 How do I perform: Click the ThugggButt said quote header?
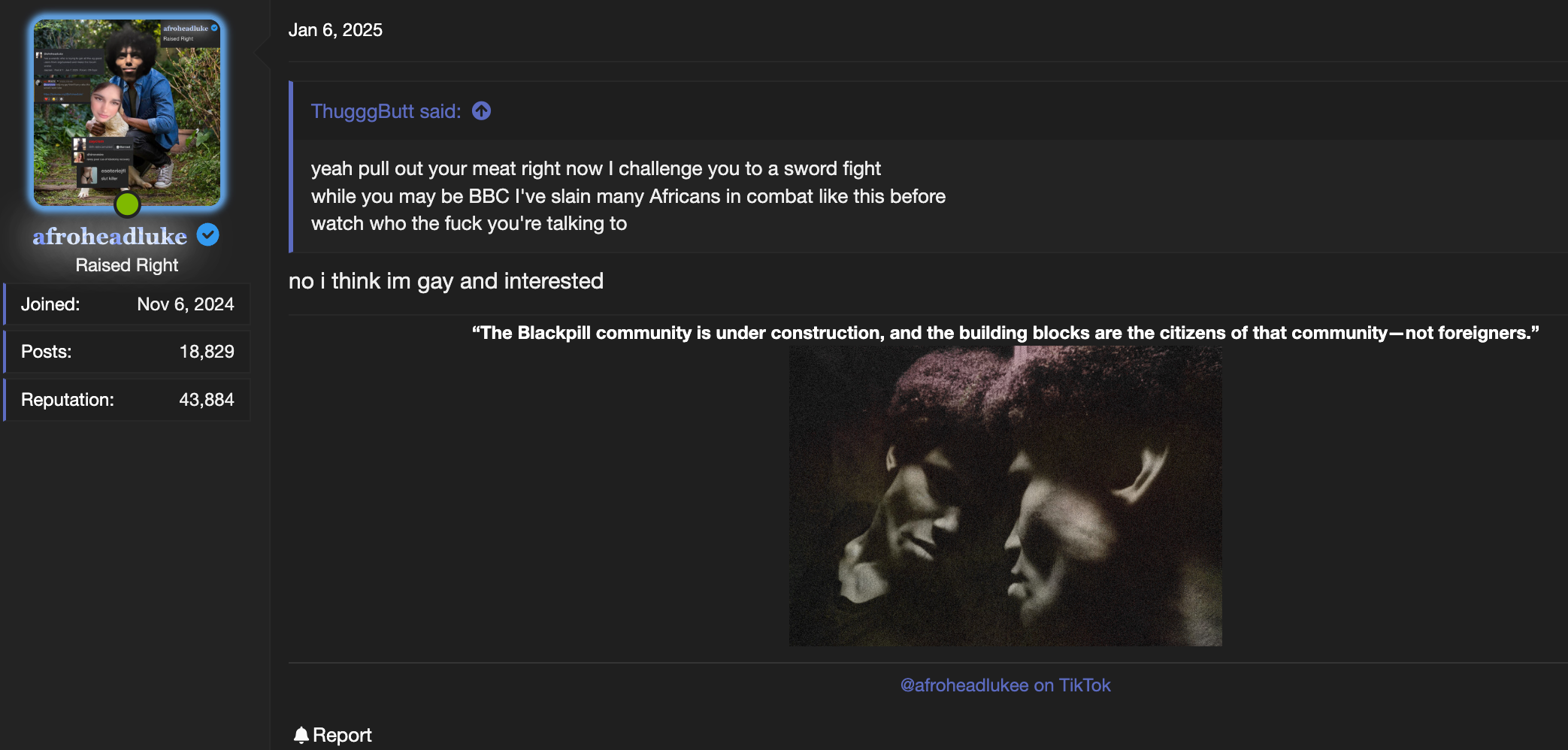[386, 111]
